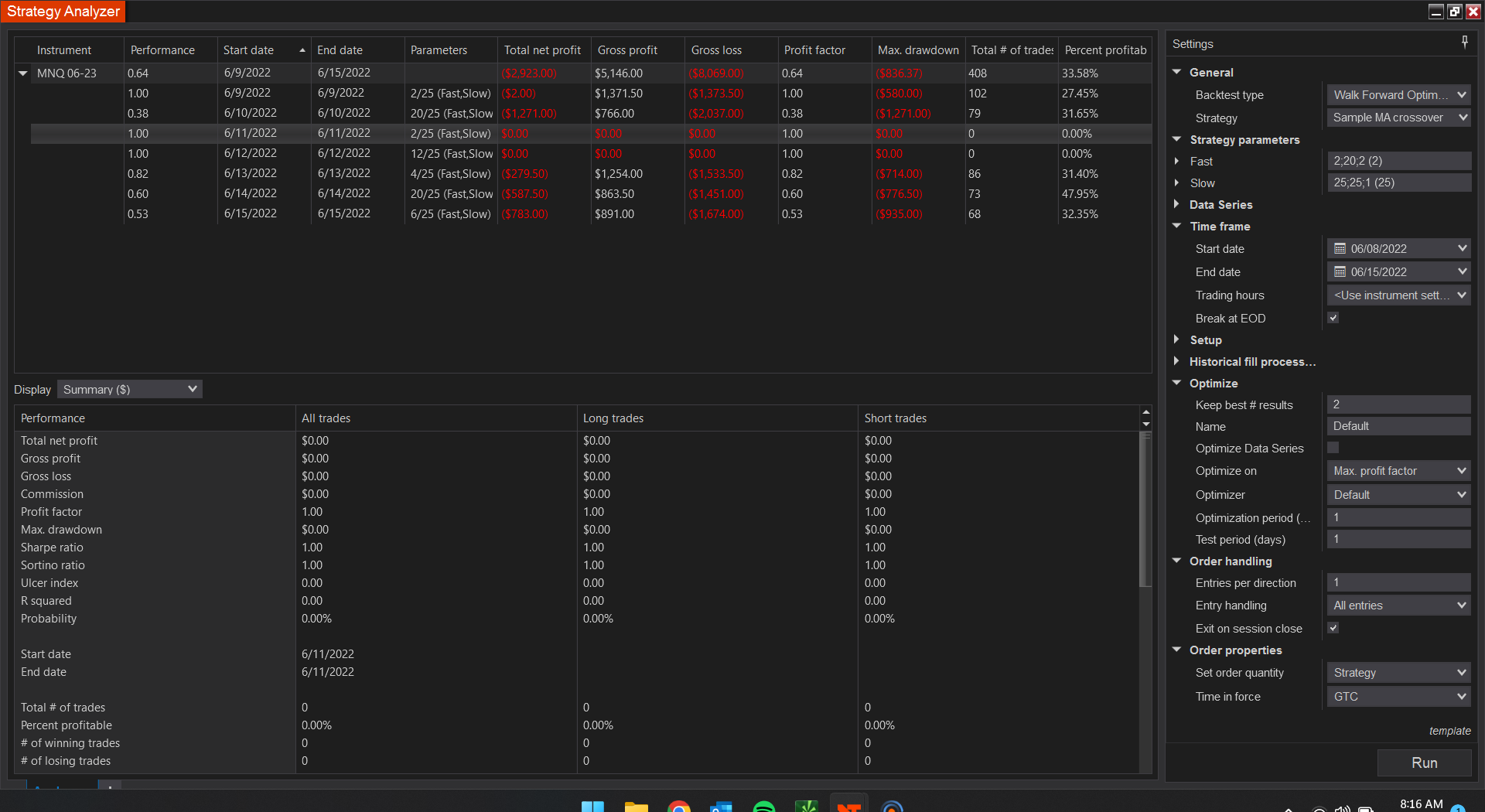Click the optimization Name field showing Default
The image size is (1485, 812).
tap(1398, 426)
